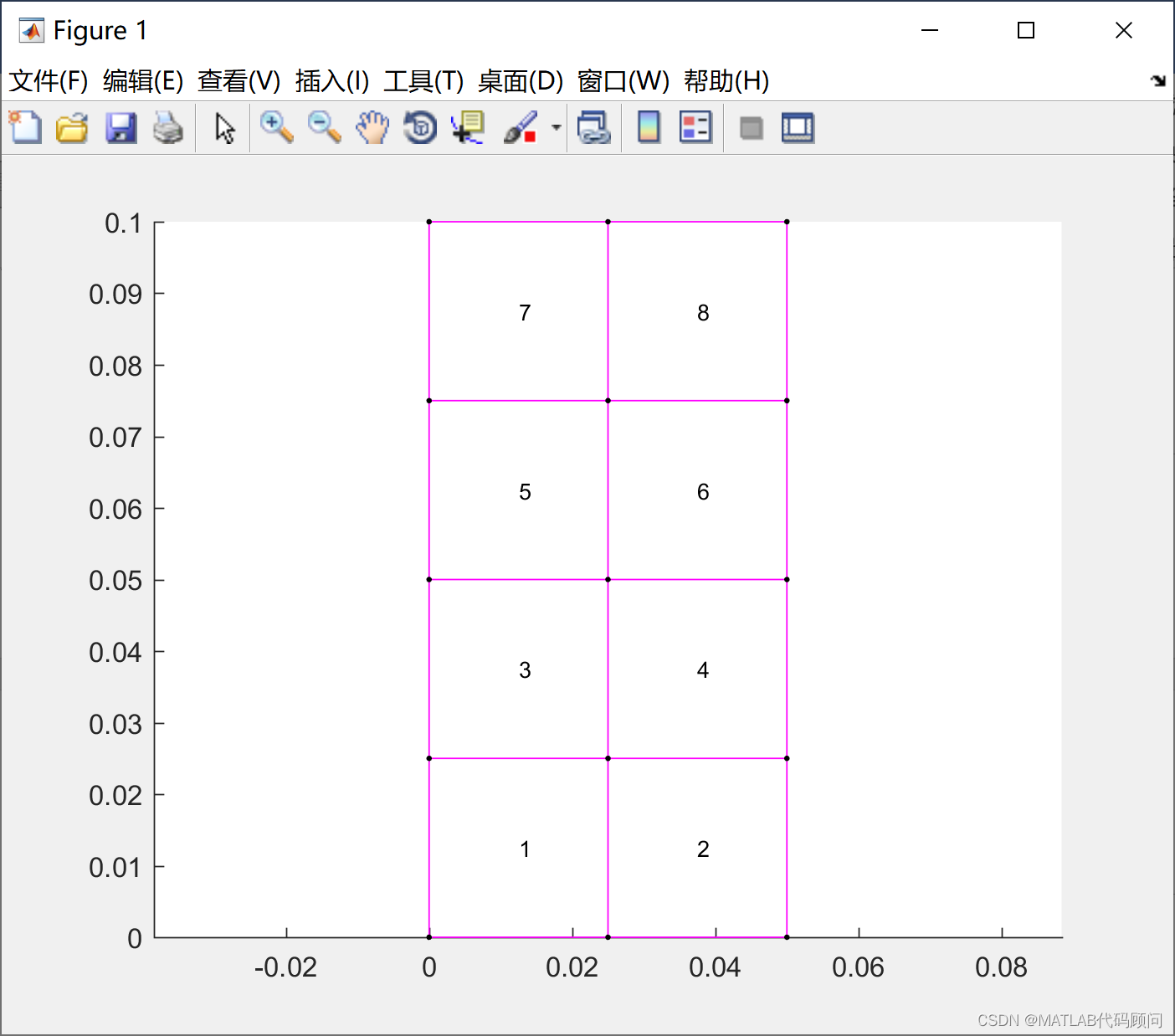Click the Hide Plot Tools button

tap(751, 127)
